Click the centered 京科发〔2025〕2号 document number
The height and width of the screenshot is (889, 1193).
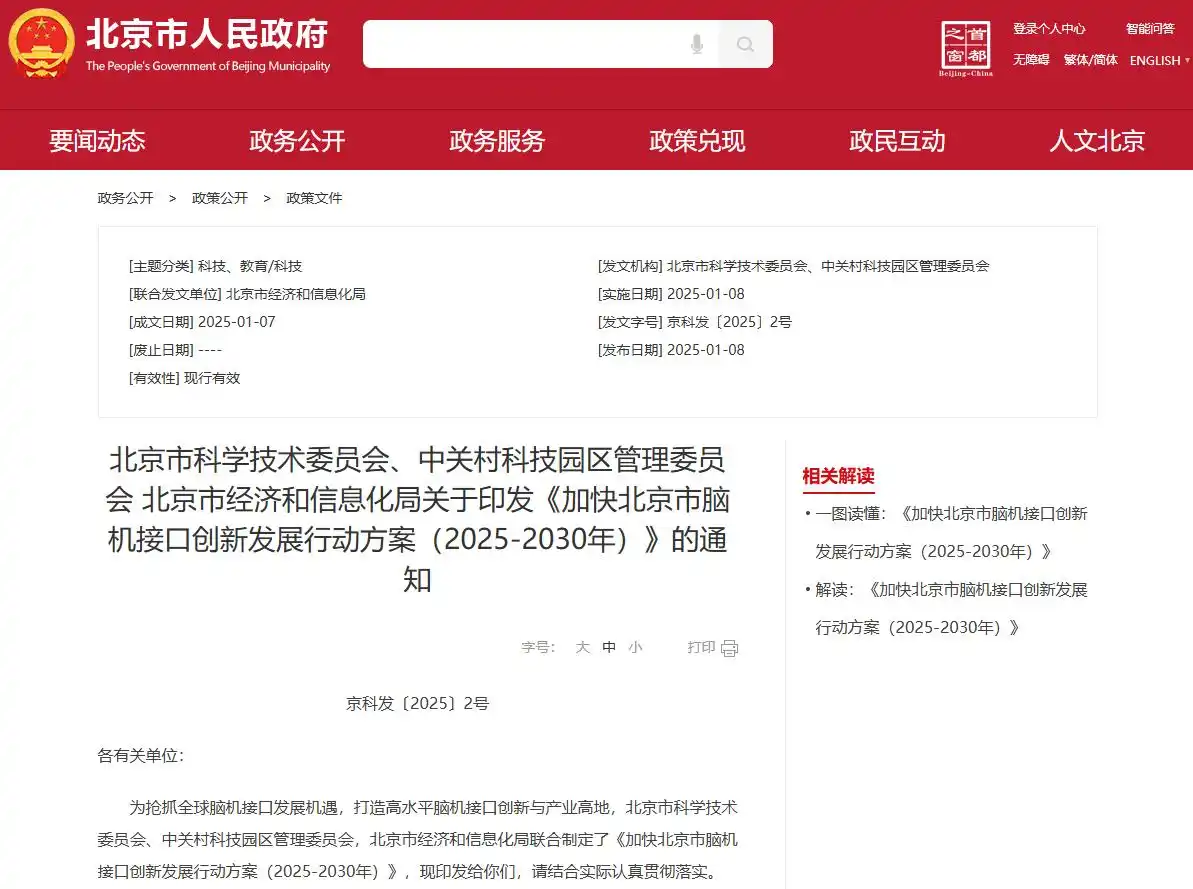click(x=418, y=703)
